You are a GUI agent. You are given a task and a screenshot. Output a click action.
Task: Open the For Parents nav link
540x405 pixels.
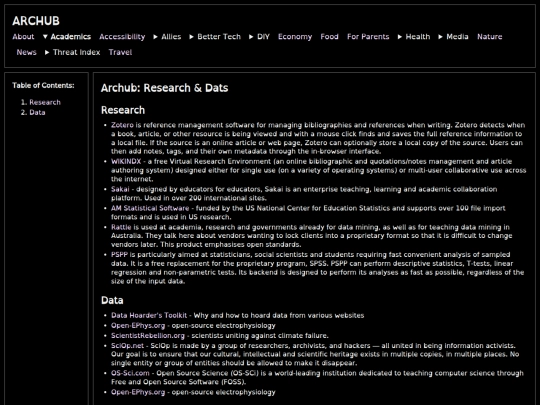tap(368, 37)
